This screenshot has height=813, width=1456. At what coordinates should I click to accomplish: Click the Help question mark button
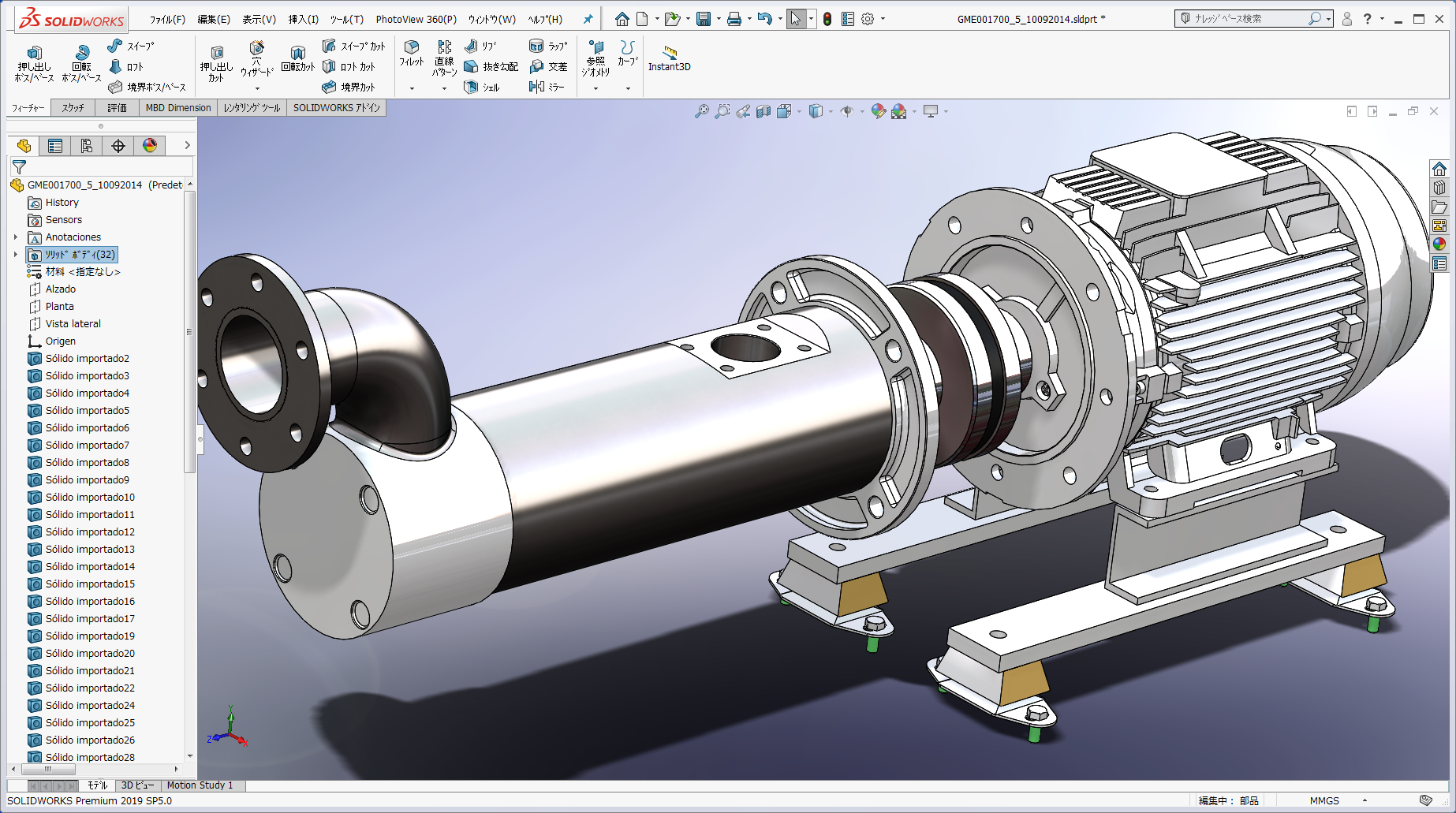click(x=1367, y=18)
